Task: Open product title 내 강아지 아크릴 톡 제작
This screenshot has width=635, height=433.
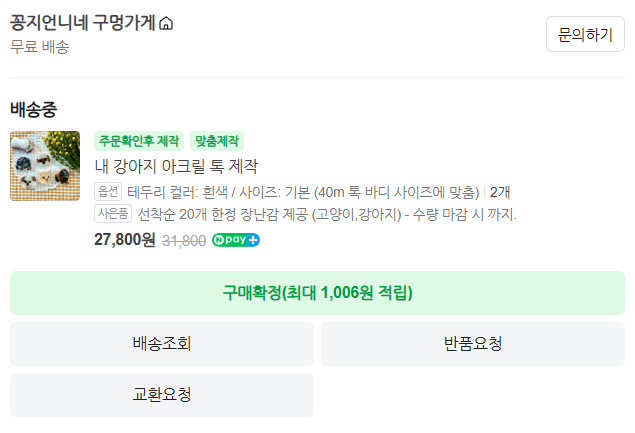Action: 176,166
